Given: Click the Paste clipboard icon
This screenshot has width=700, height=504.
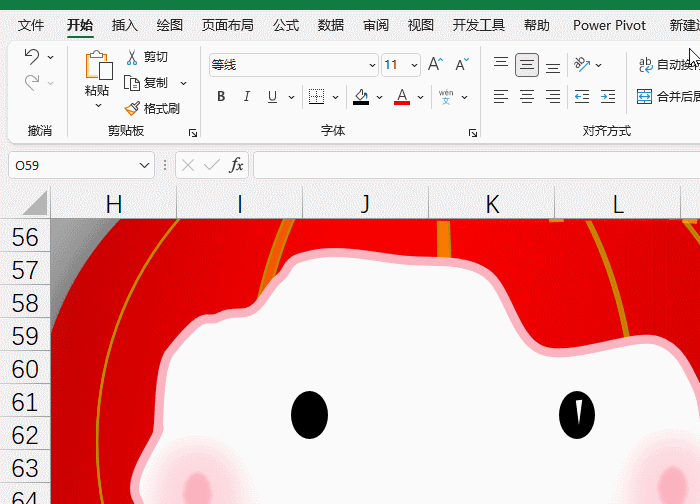Looking at the screenshot, I should point(99,65).
